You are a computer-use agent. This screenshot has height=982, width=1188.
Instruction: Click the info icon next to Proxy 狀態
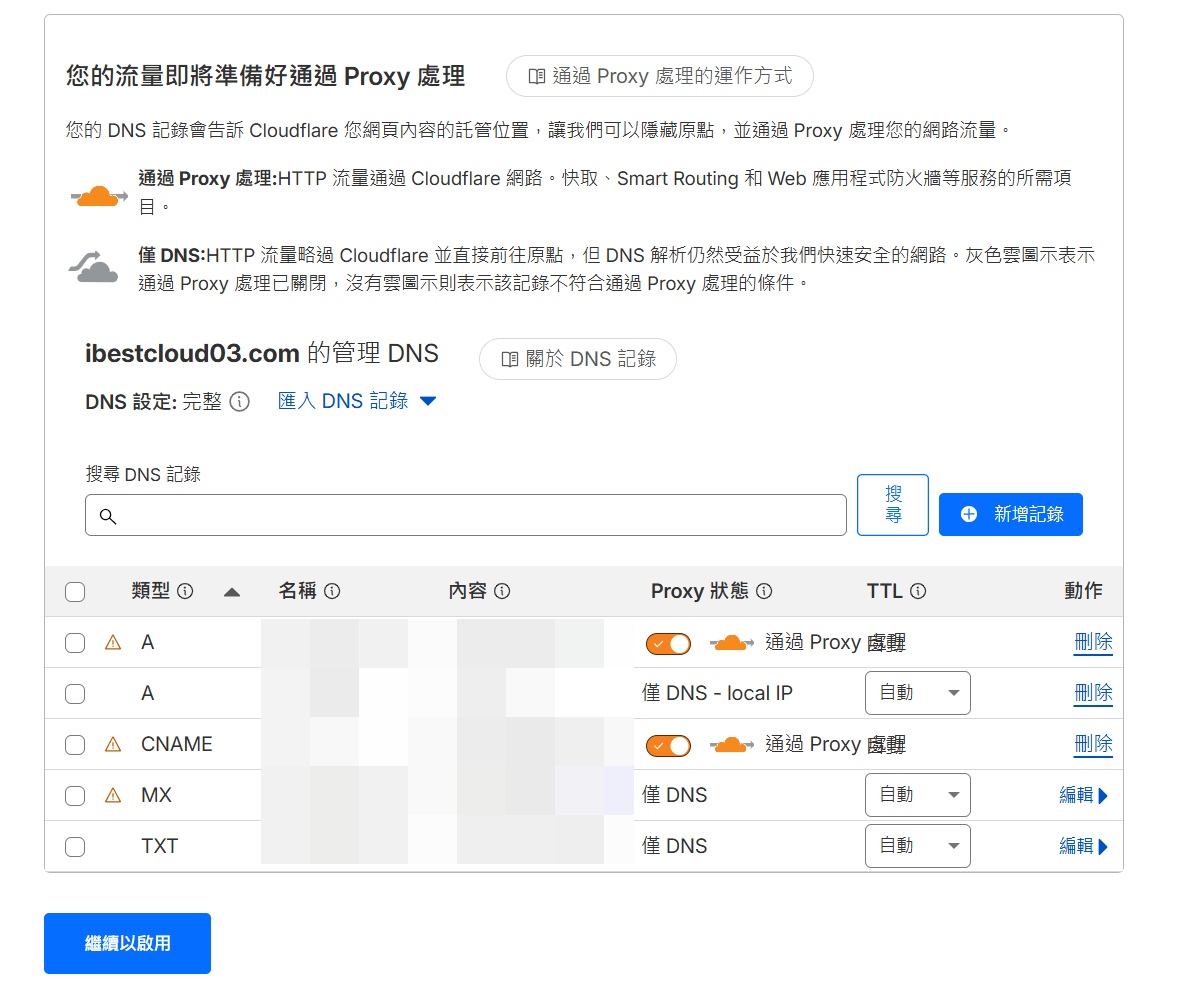tap(764, 591)
